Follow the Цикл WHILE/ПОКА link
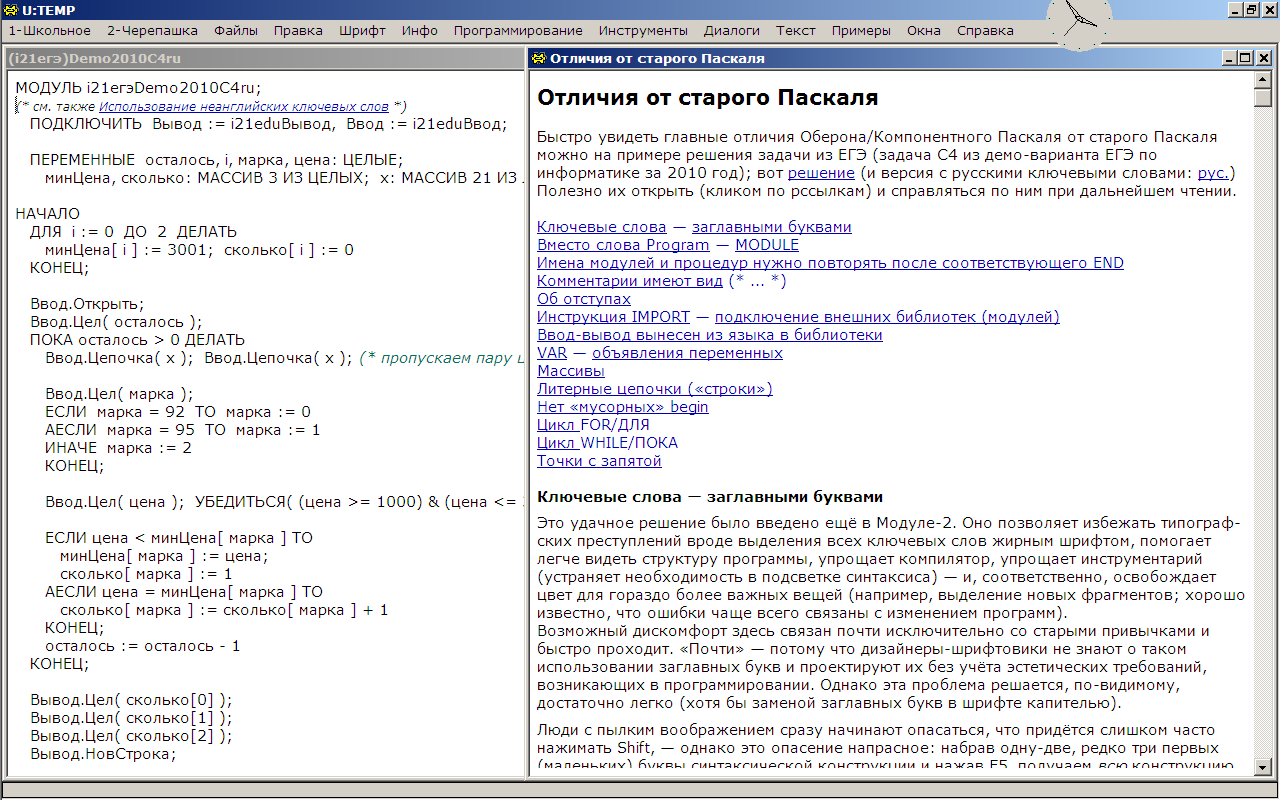The width and height of the screenshot is (1280, 800). pos(607,443)
